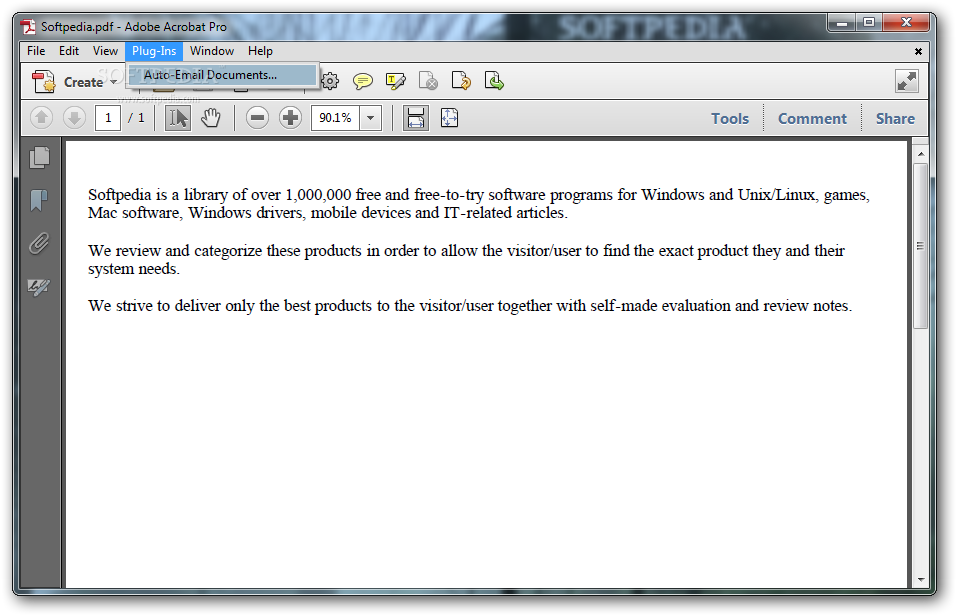Click the scrollbar down arrow
Screen dimensions: 957x616
tap(920, 580)
